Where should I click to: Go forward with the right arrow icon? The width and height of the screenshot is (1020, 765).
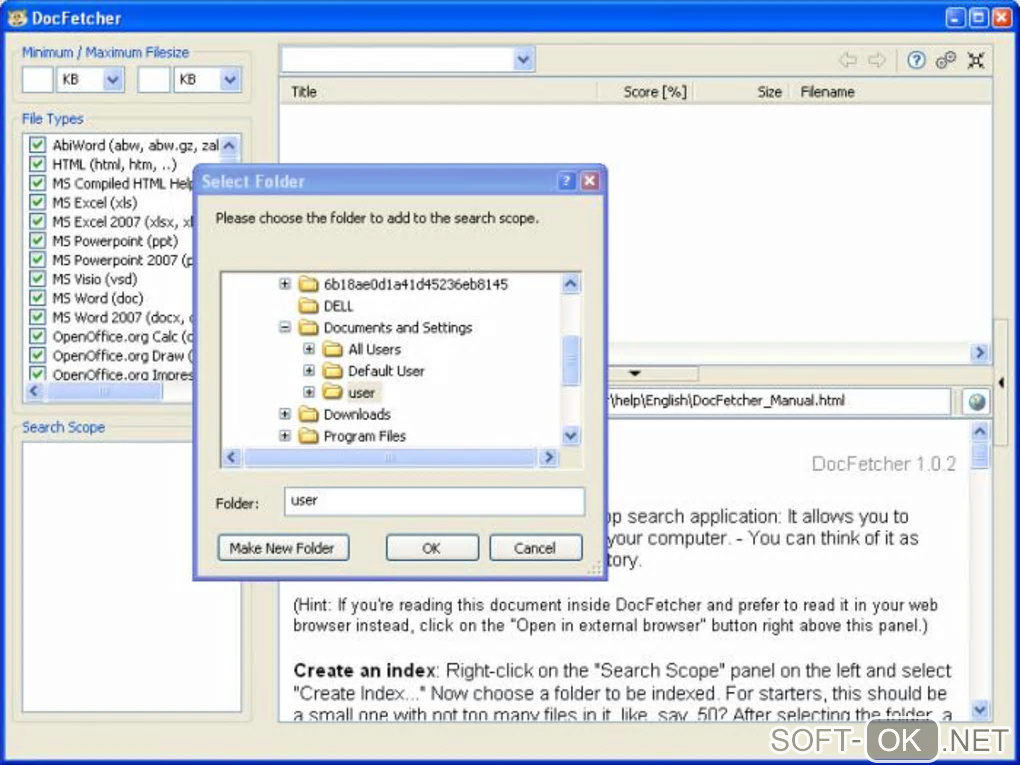pyautogui.click(x=877, y=60)
